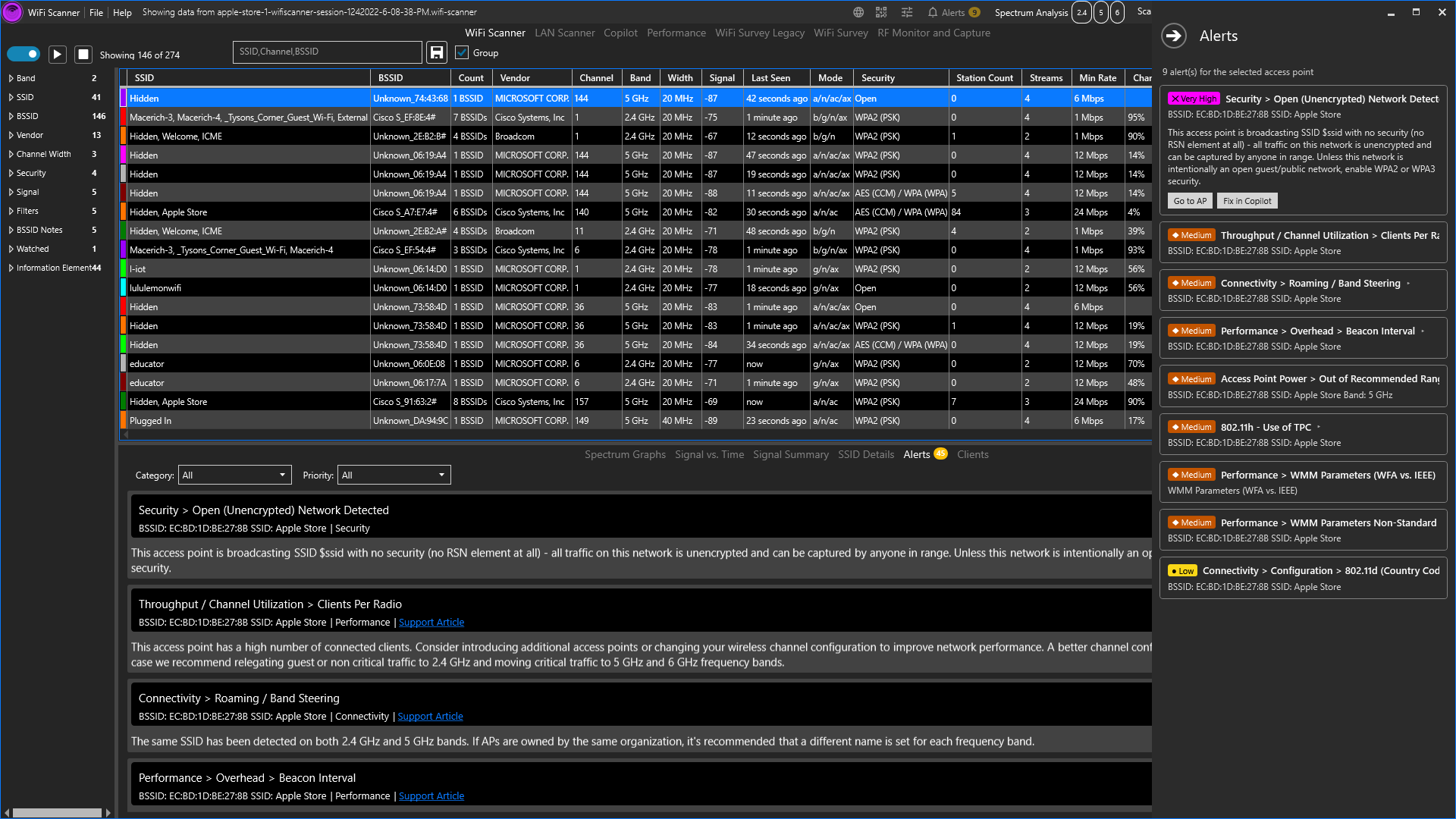Sort table by the Channel column header

coord(596,78)
